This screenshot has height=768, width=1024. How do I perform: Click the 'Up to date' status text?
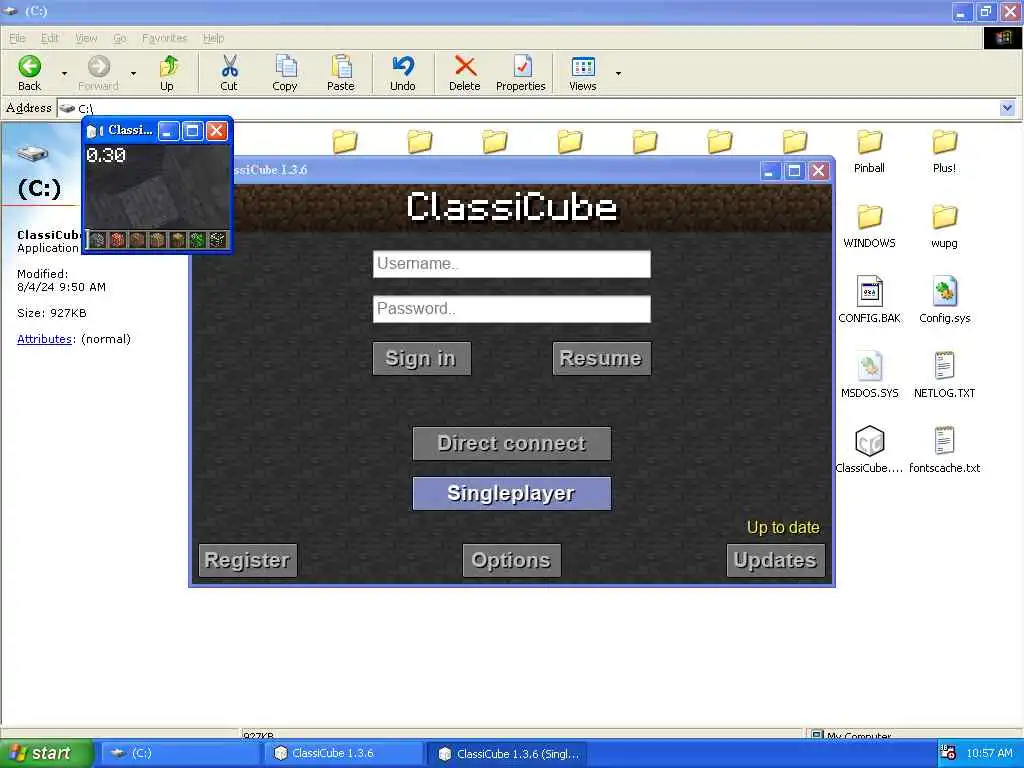pos(783,528)
